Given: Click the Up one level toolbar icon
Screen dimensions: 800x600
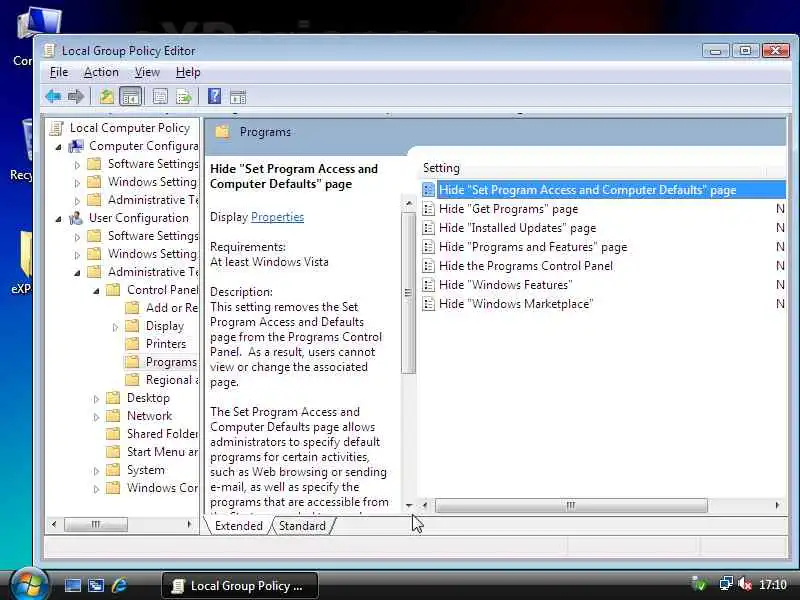Looking at the screenshot, I should pyautogui.click(x=106, y=96).
